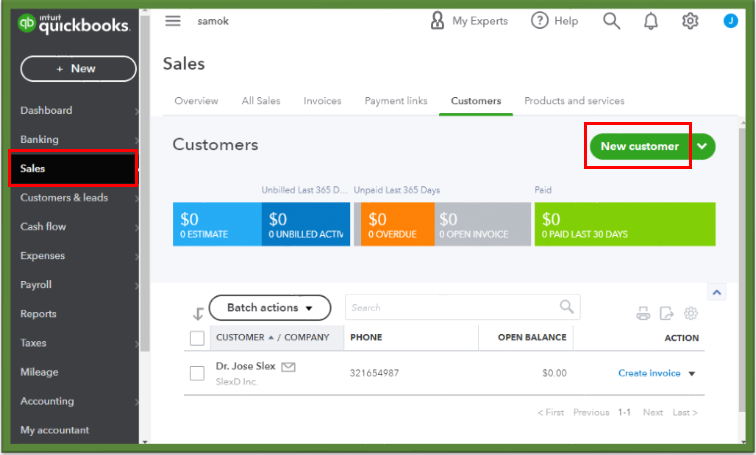Filter by the dark blue Unbilled Activity tile
The width and height of the screenshot is (756, 455).
point(306,224)
